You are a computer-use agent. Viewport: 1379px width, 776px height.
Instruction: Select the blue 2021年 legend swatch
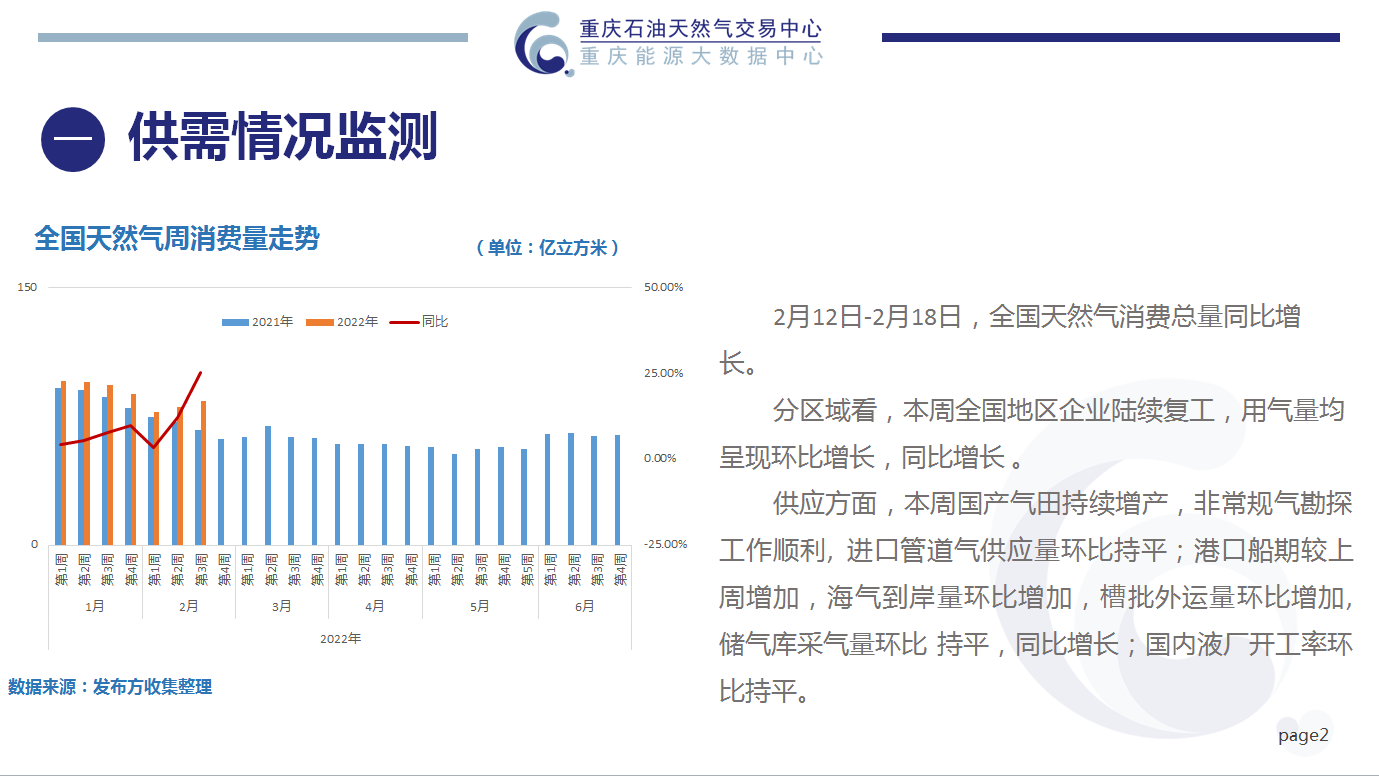point(235,322)
